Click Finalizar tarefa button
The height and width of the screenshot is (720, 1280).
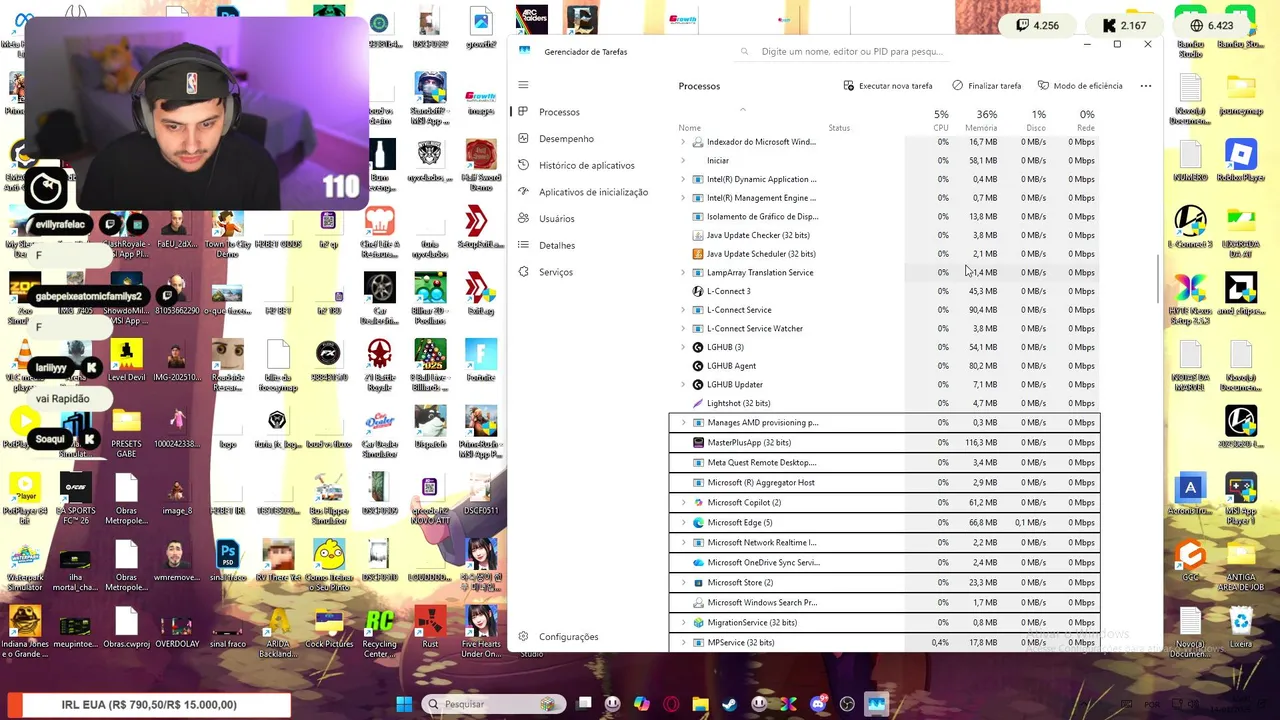(987, 86)
